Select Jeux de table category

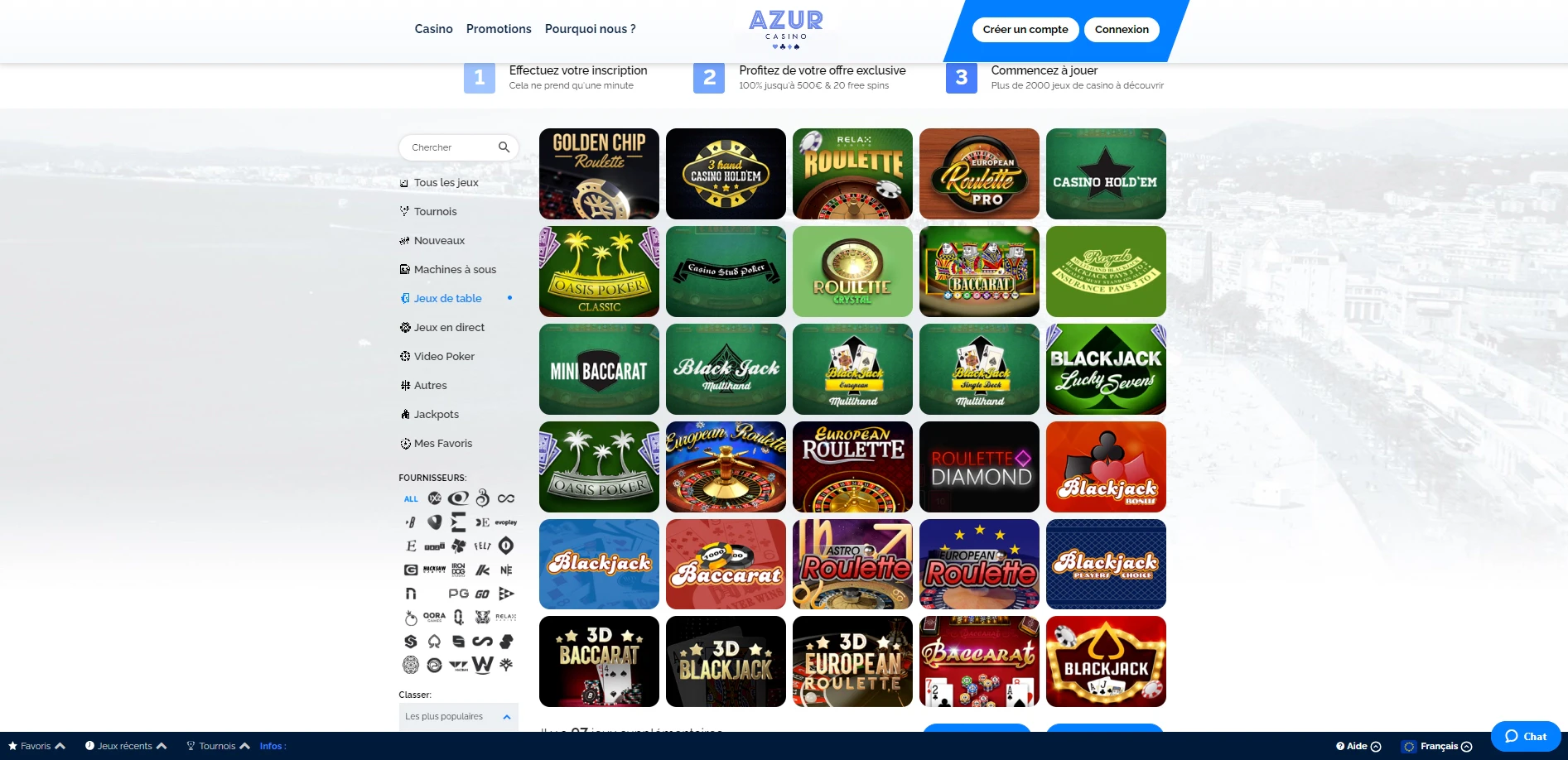coord(447,298)
